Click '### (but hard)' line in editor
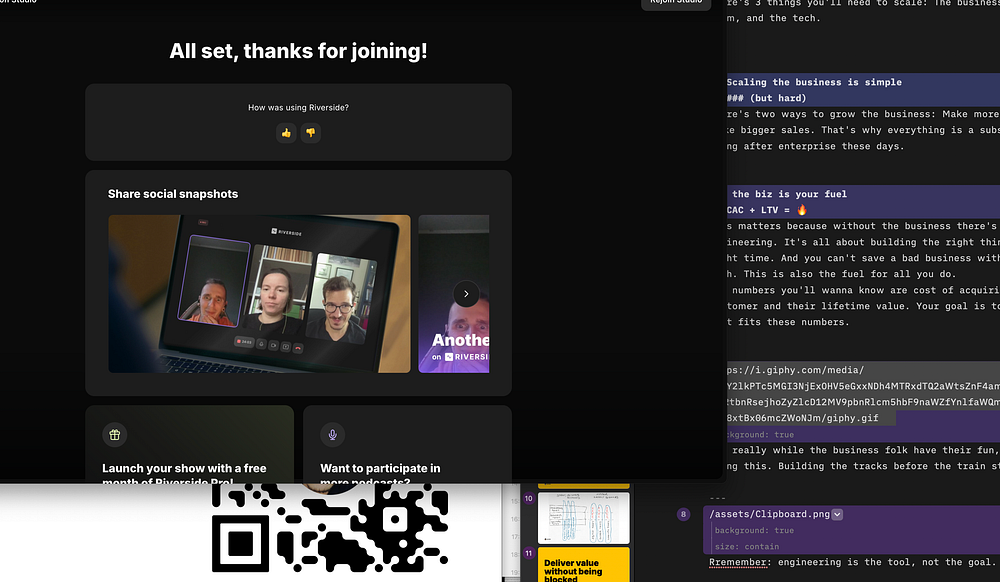The width and height of the screenshot is (1000, 582). (x=767, y=98)
